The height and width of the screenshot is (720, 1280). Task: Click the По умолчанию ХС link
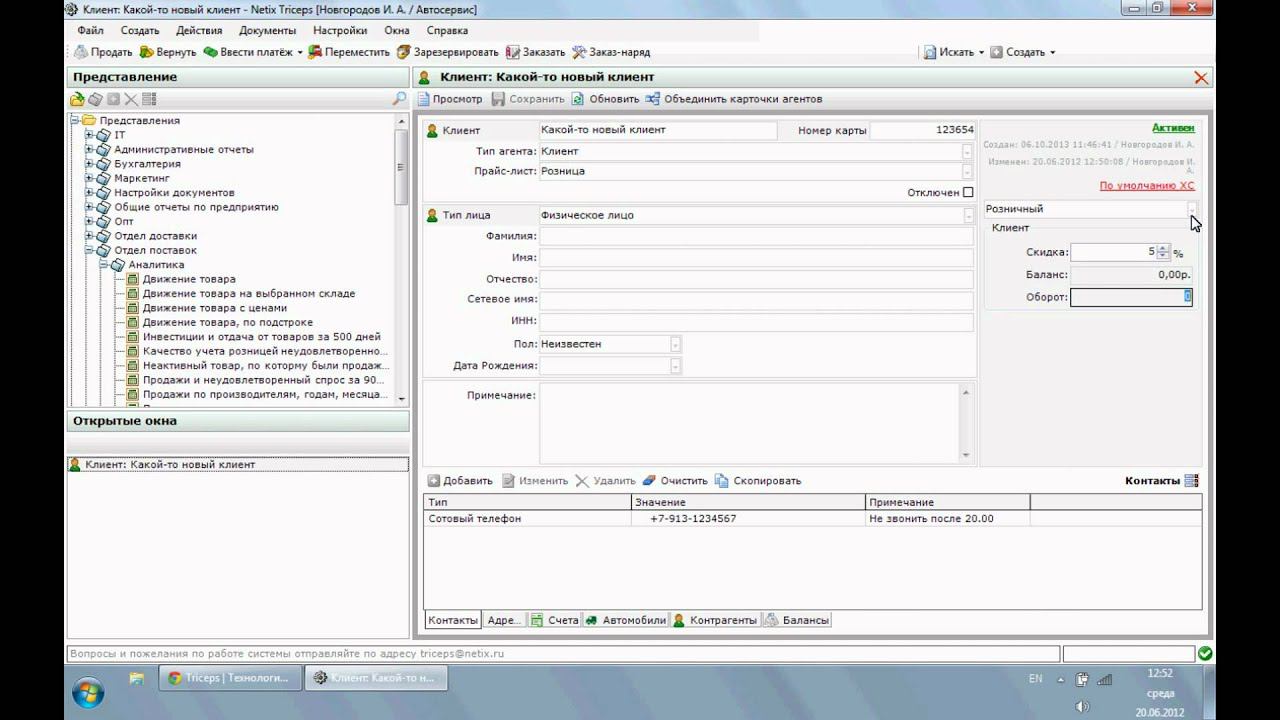1147,186
